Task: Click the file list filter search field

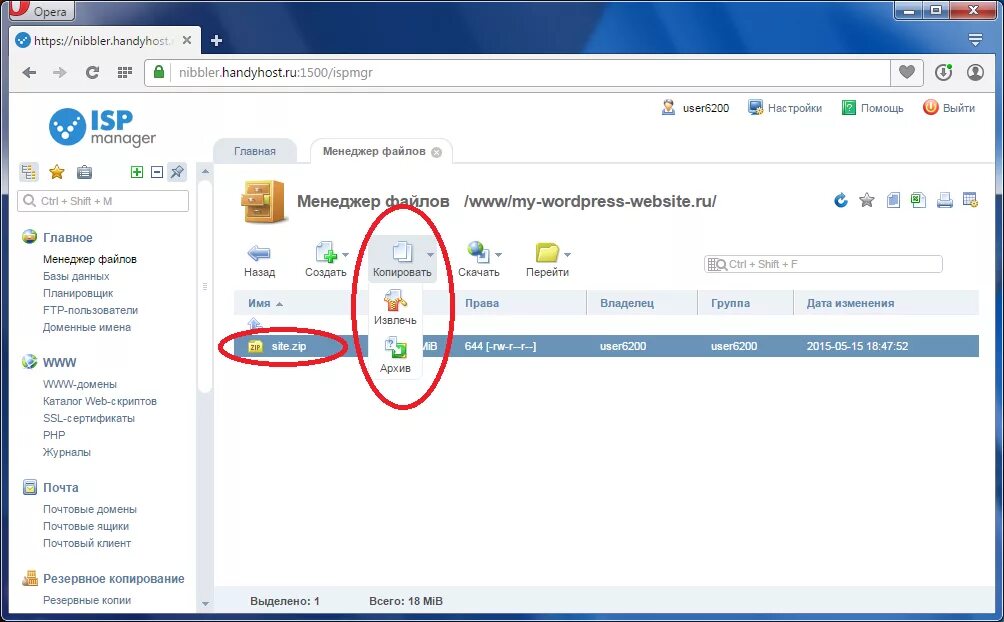Action: pyautogui.click(x=823, y=264)
